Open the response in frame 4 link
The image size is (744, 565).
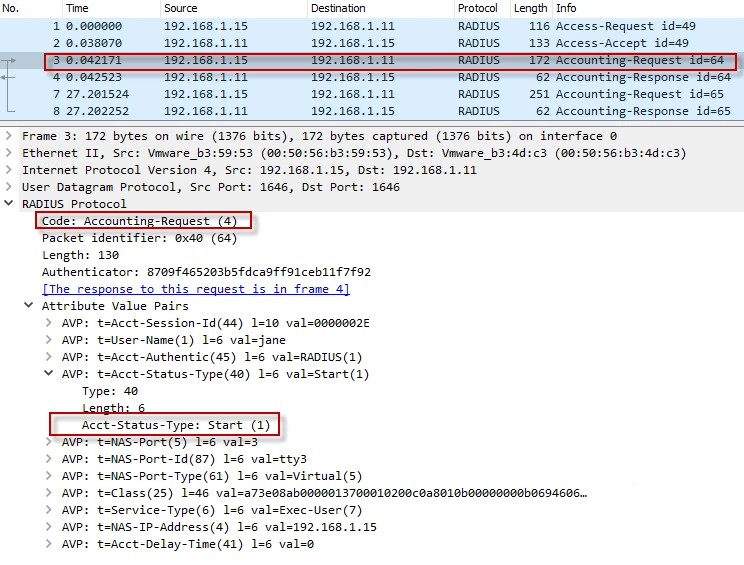point(195,289)
